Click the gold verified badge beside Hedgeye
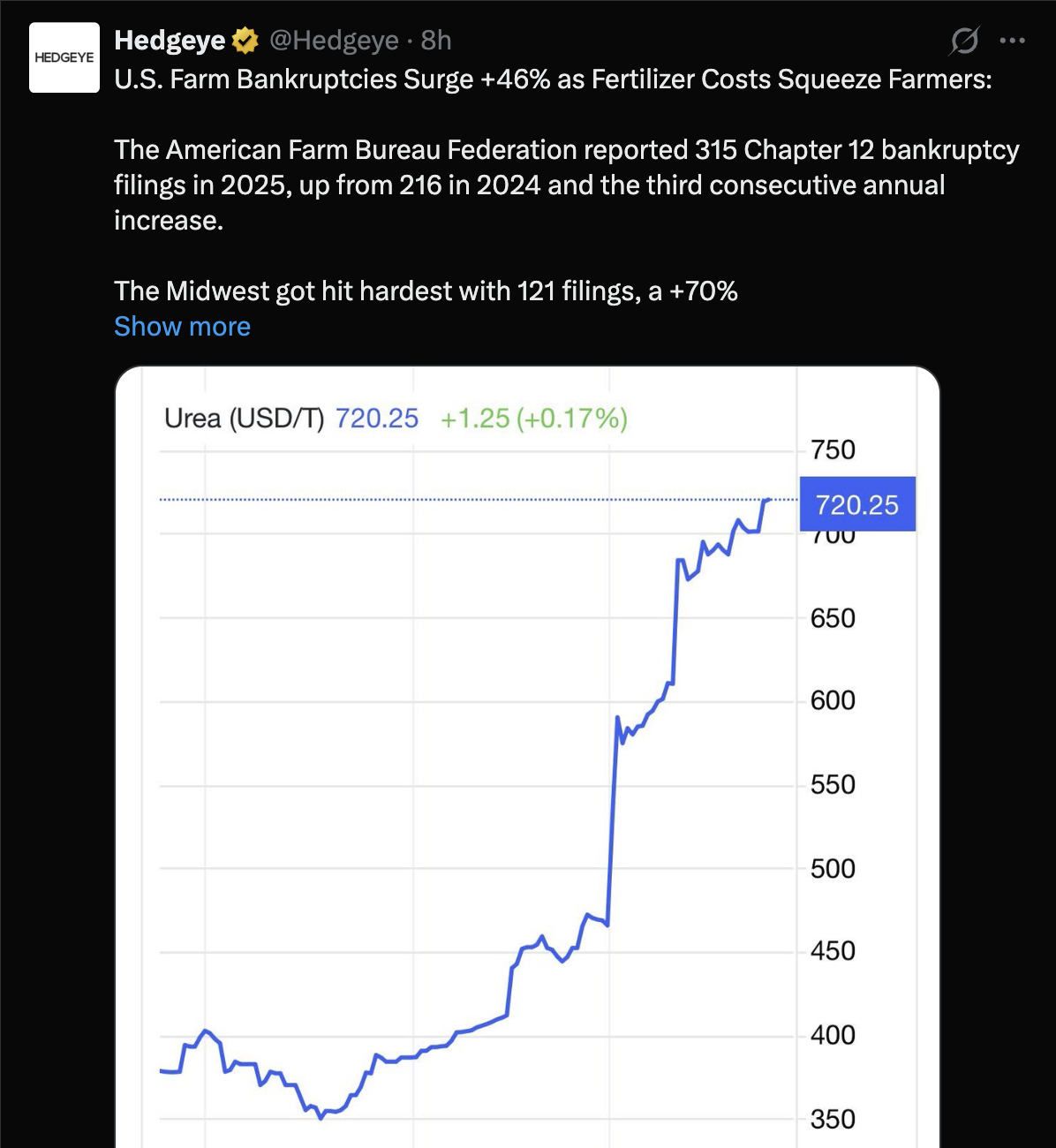Viewport: 1056px width, 1148px height. (245, 41)
